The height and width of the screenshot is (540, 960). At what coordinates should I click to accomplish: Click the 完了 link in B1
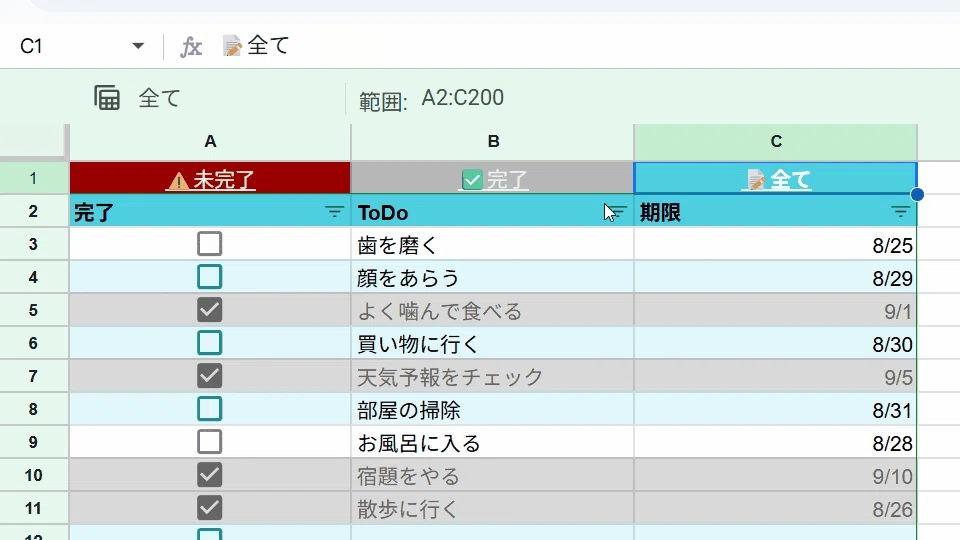(x=507, y=180)
